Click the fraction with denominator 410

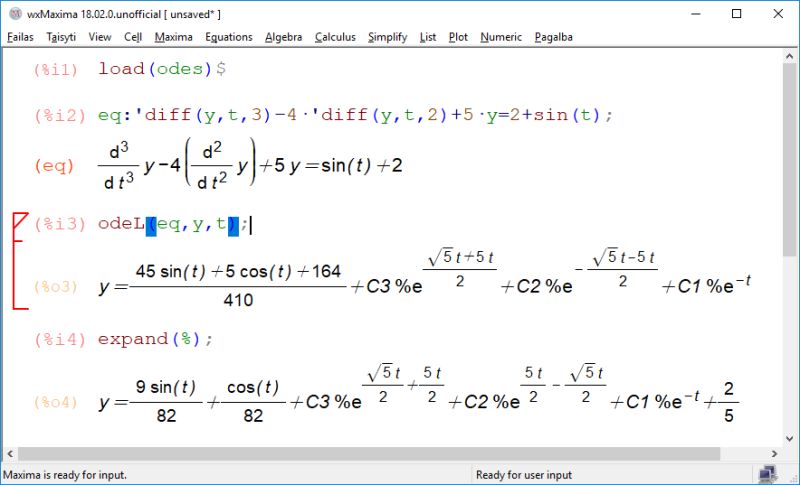coord(238,286)
